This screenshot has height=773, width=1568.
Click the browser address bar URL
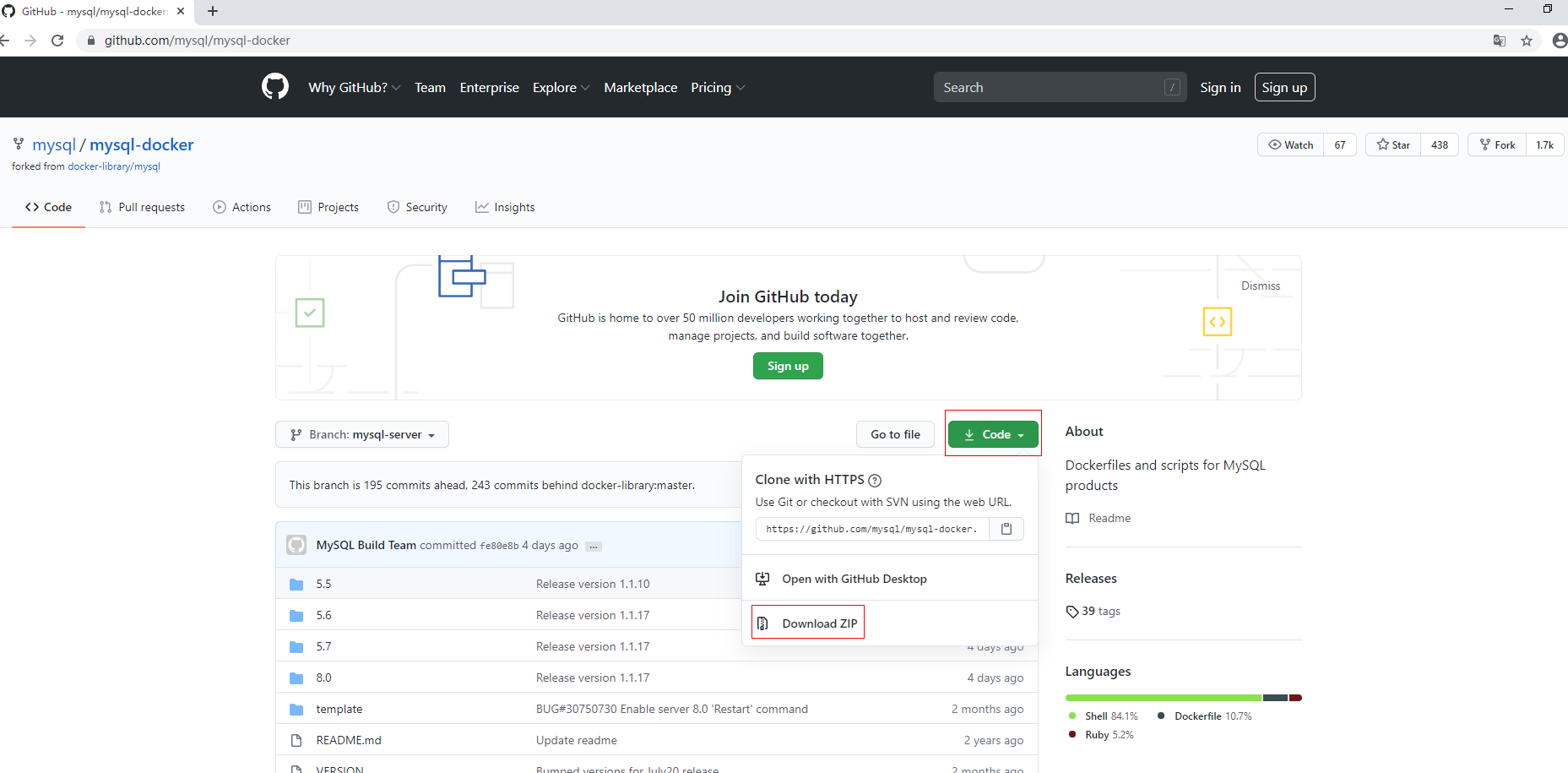click(x=197, y=41)
